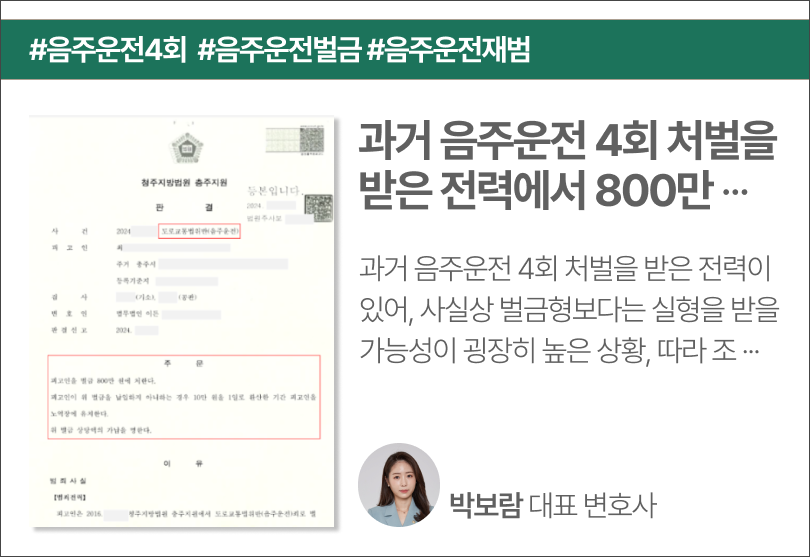
Task: Select the name 박보람 next to the photo
Action: (x=486, y=505)
